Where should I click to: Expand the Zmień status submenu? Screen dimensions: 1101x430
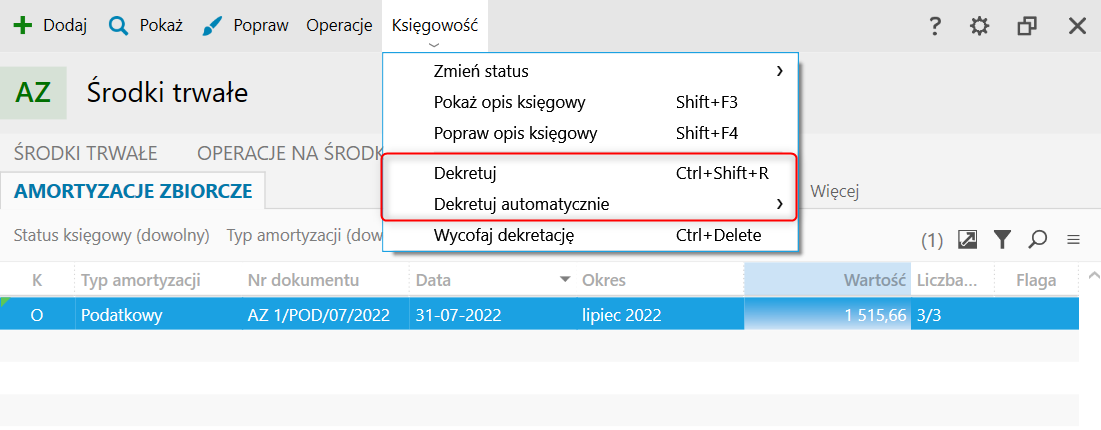pos(779,71)
